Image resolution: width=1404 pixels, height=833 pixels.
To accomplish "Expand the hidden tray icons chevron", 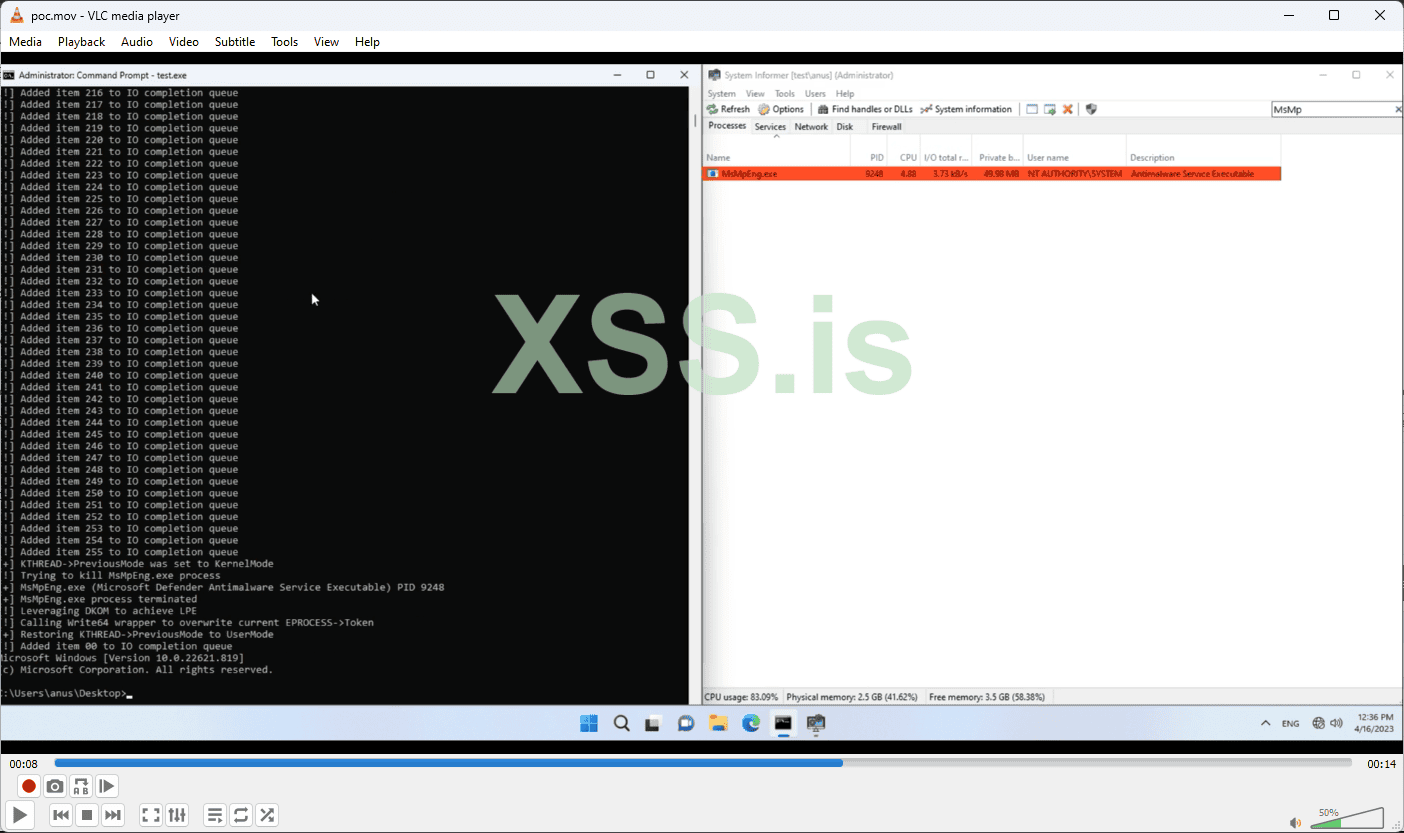I will point(1265,723).
